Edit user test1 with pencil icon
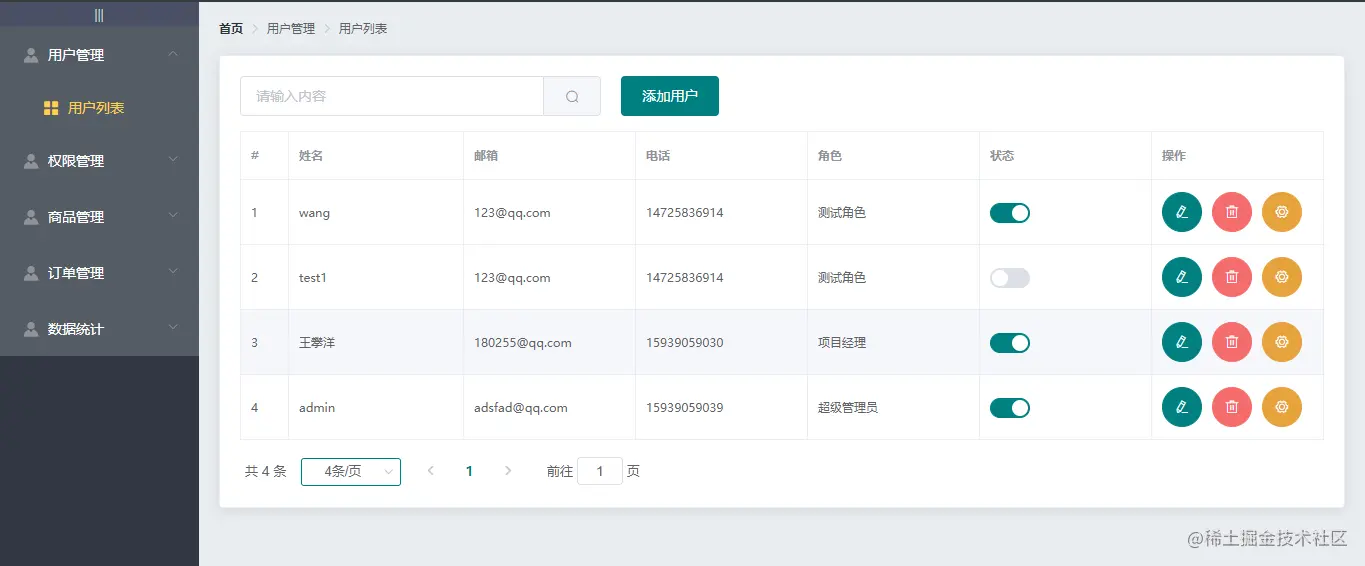 coord(1182,277)
